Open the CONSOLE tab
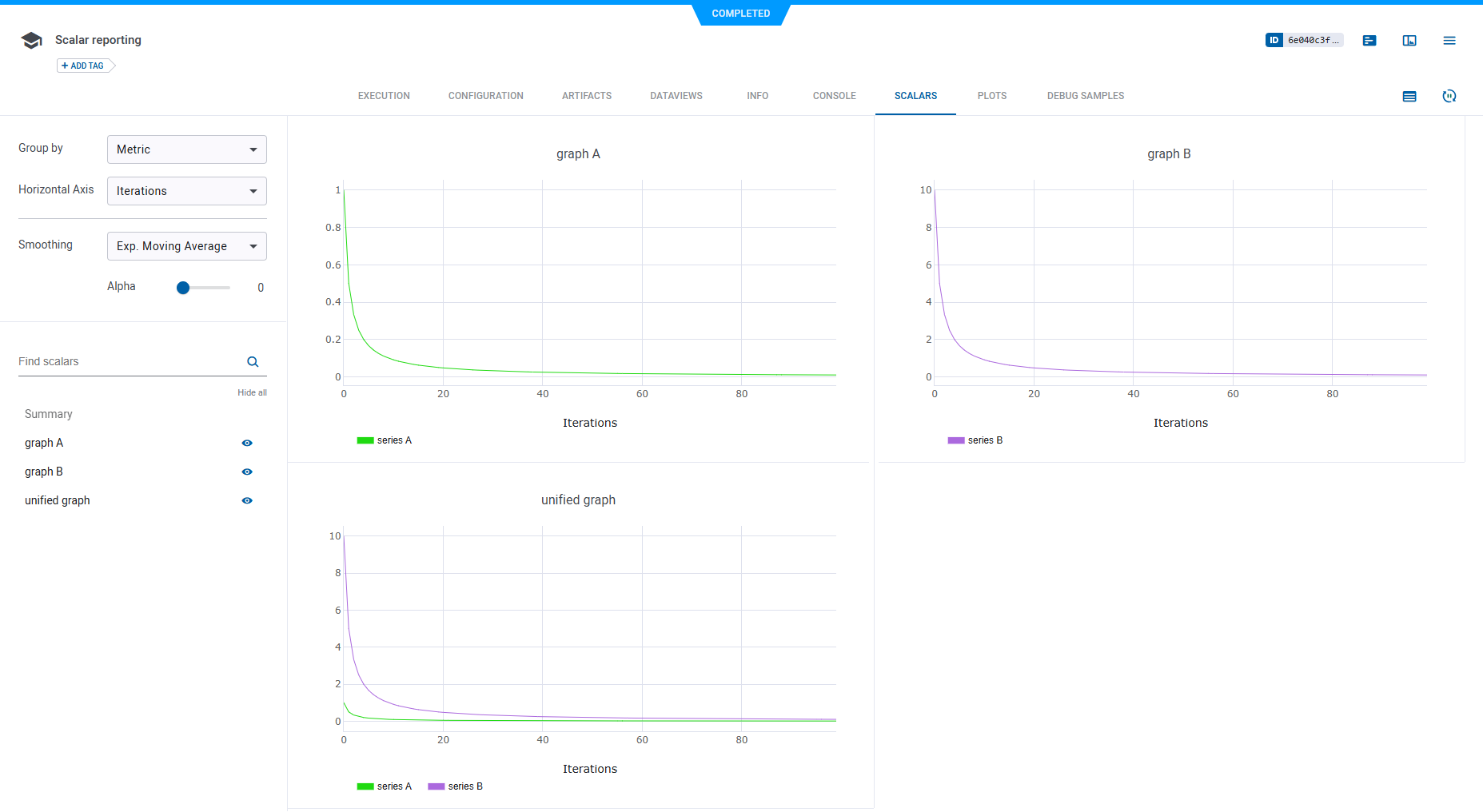 click(834, 96)
